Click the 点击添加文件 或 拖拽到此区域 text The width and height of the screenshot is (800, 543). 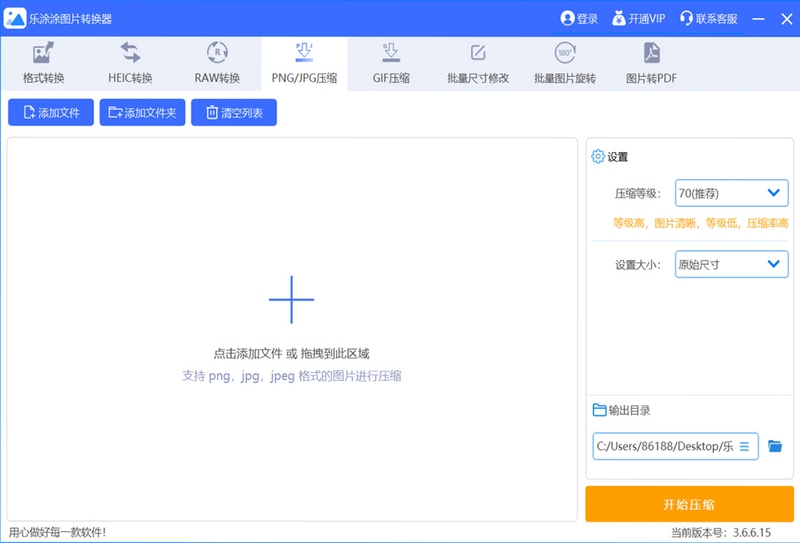291,353
